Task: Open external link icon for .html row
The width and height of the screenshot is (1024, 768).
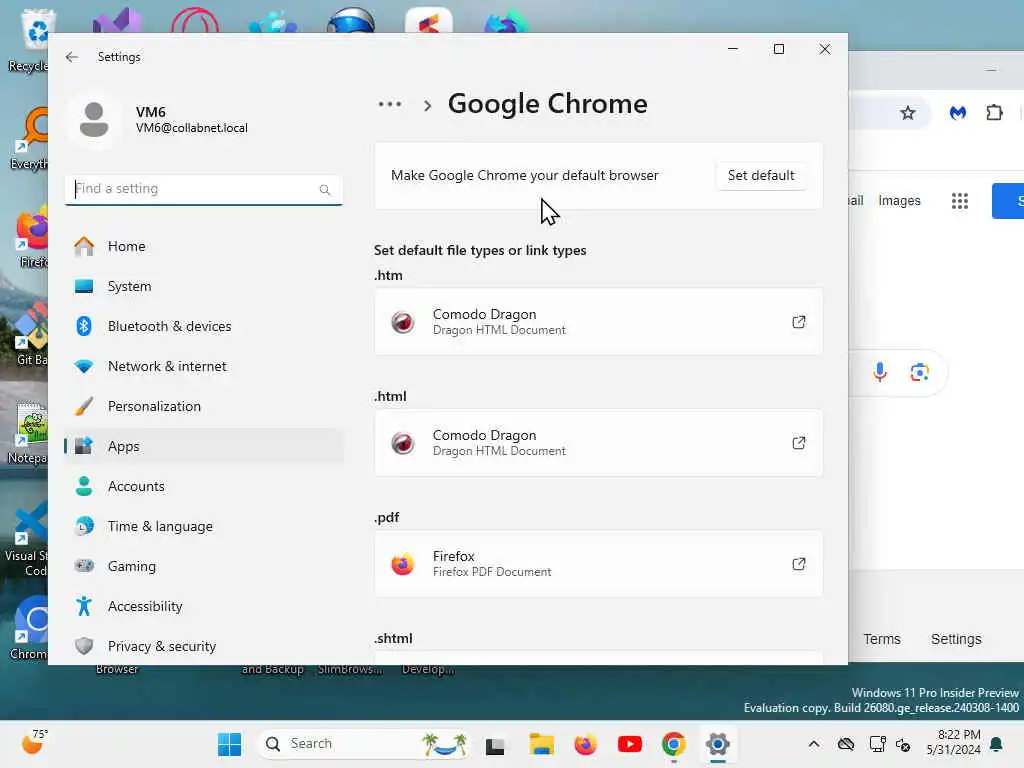Action: [799, 443]
